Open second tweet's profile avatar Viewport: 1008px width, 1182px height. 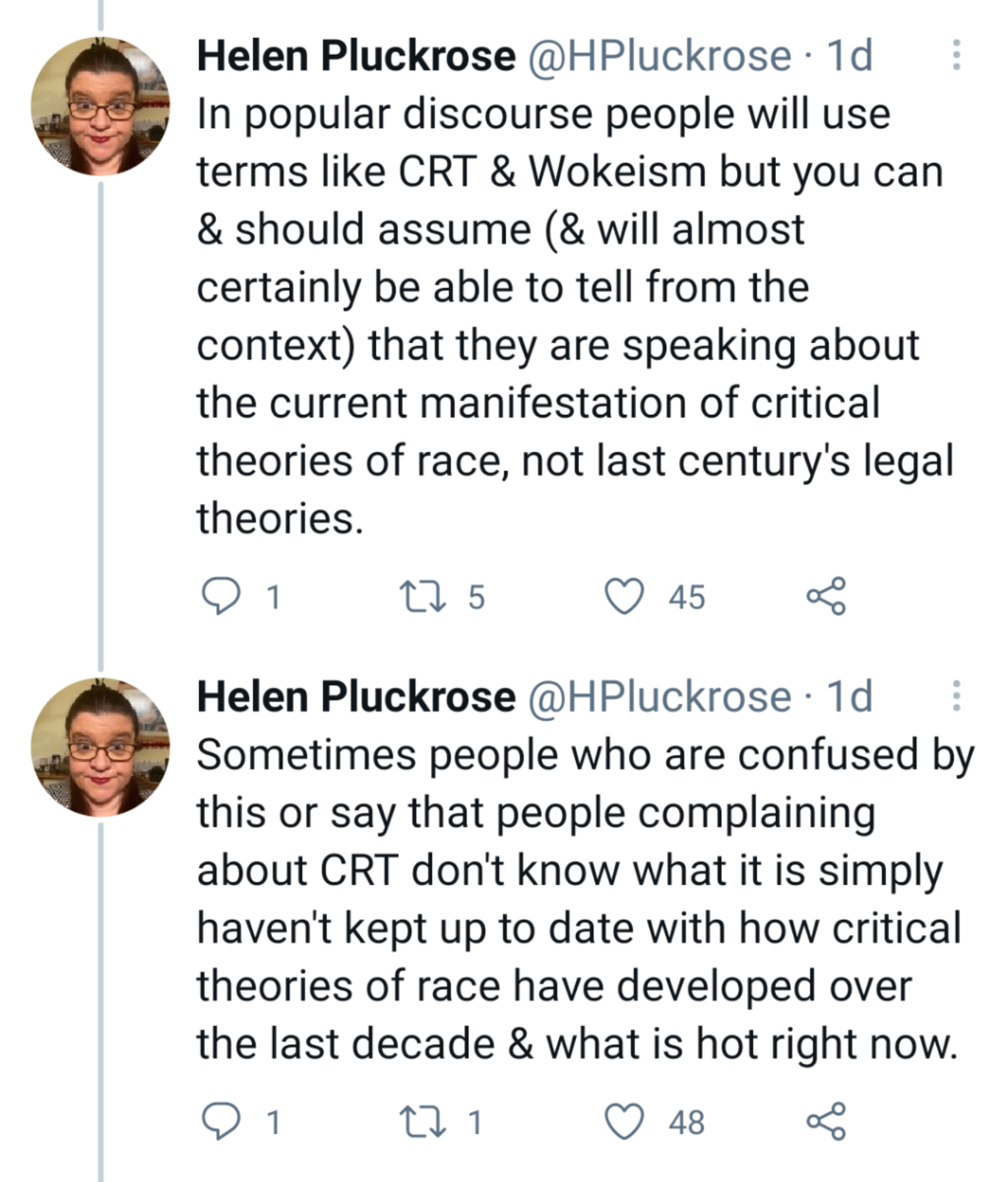(x=100, y=747)
